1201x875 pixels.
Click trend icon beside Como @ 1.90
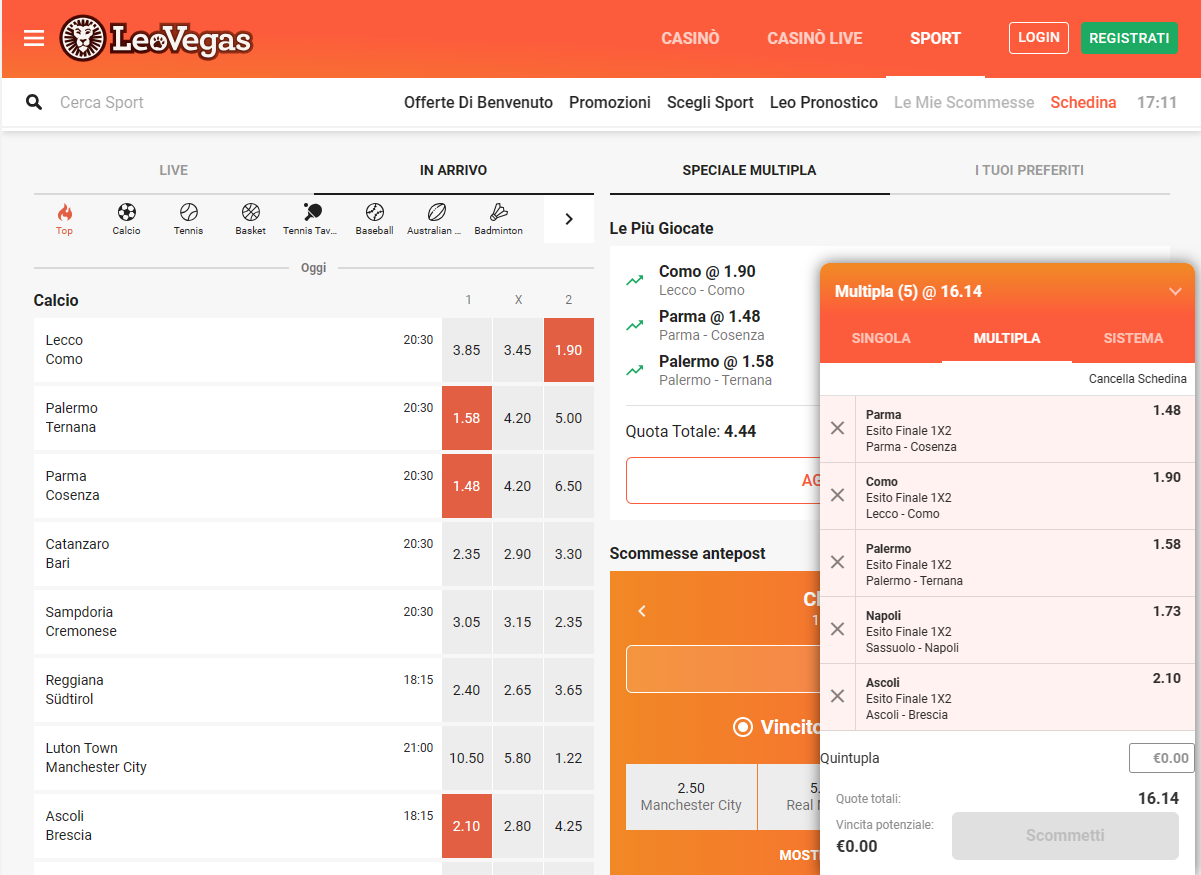click(634, 280)
